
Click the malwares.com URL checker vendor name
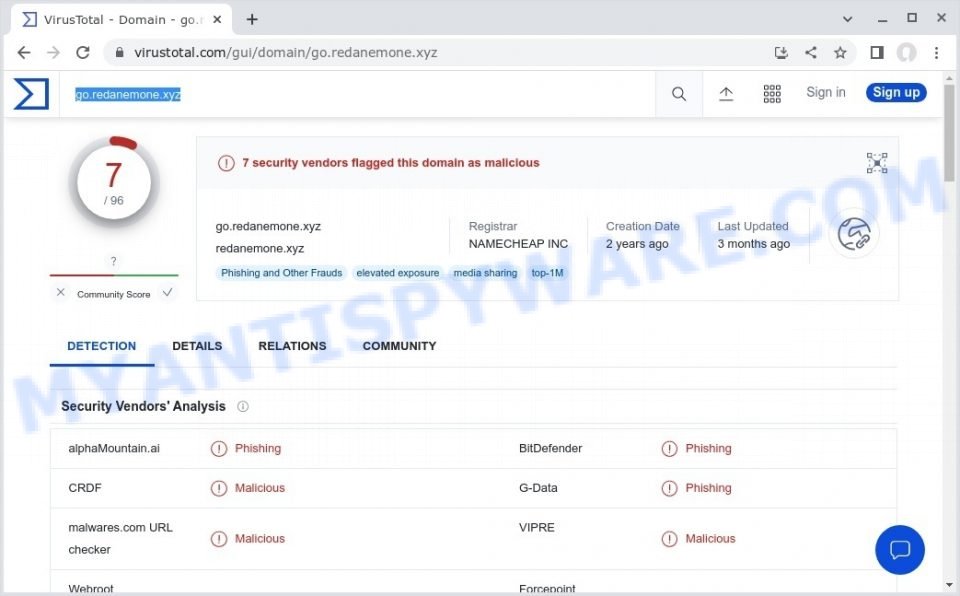point(121,538)
